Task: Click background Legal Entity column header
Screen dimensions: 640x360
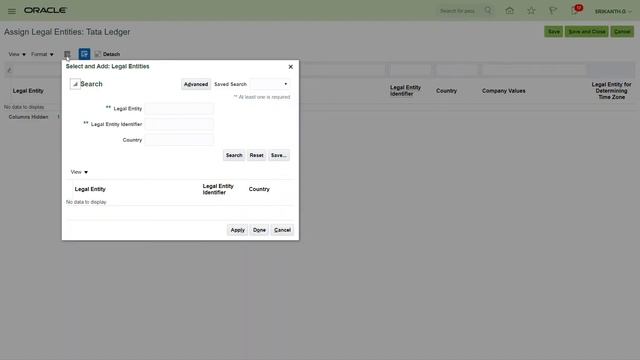Action: click(x=28, y=91)
